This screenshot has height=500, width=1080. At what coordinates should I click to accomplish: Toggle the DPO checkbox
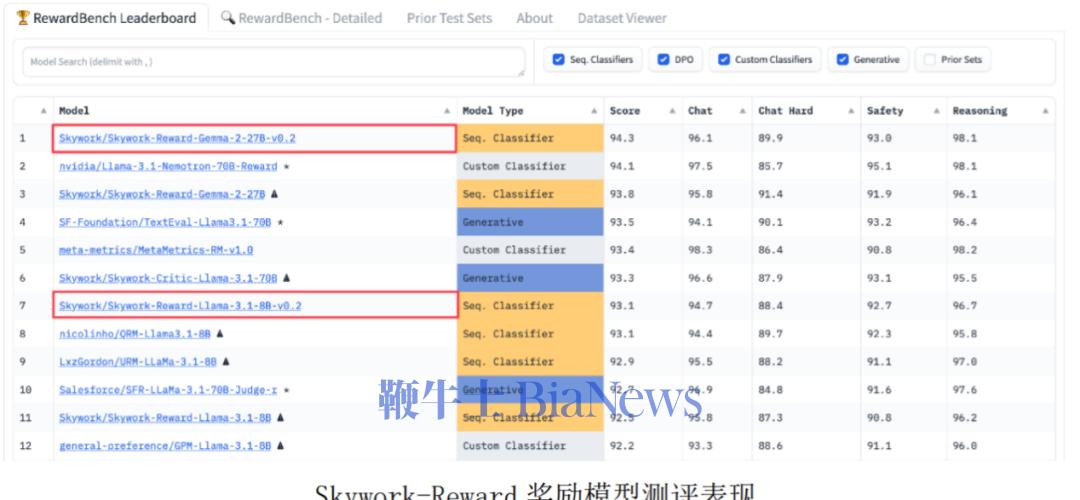point(663,60)
